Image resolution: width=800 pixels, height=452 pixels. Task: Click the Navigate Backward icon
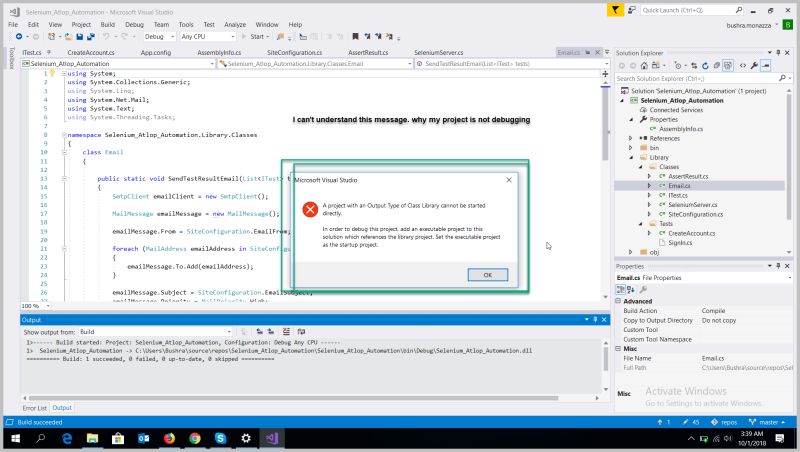[x=19, y=37]
